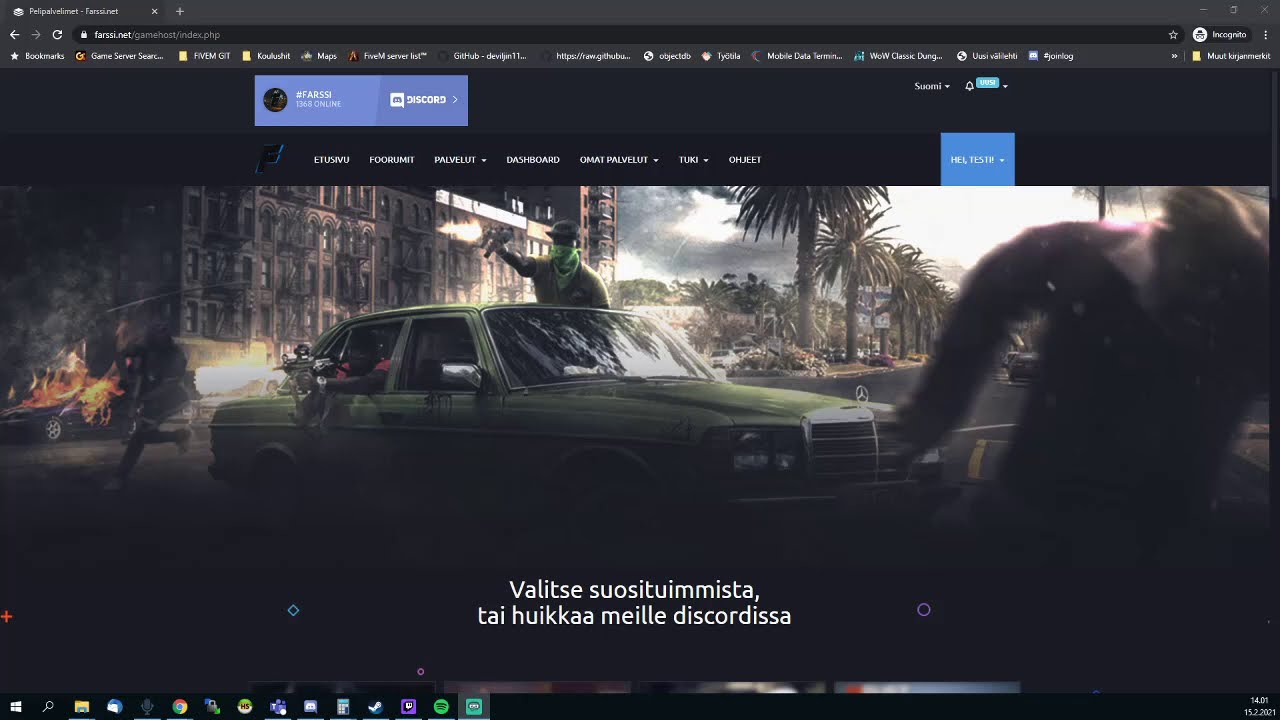Open the Windows Start menu
Image resolution: width=1280 pixels, height=720 pixels.
pyautogui.click(x=16, y=706)
